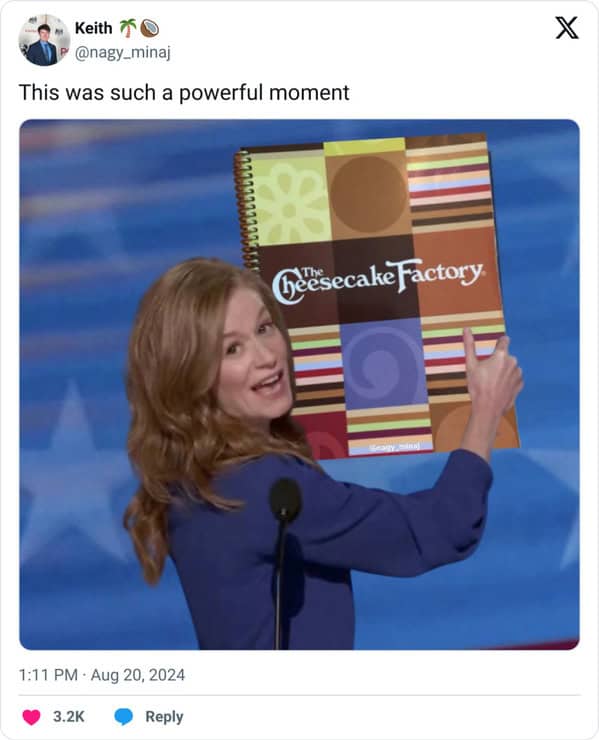Like the tweet with the heart icon
The height and width of the screenshot is (740, 599).
point(32,716)
